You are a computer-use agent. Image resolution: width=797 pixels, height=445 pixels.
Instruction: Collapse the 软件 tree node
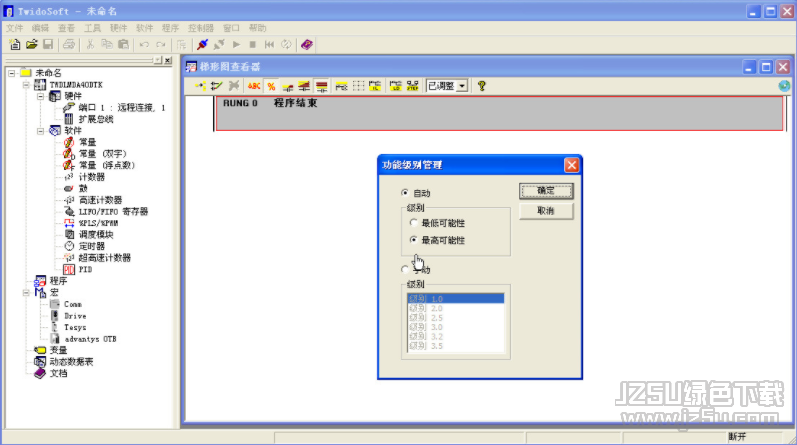tap(41, 131)
